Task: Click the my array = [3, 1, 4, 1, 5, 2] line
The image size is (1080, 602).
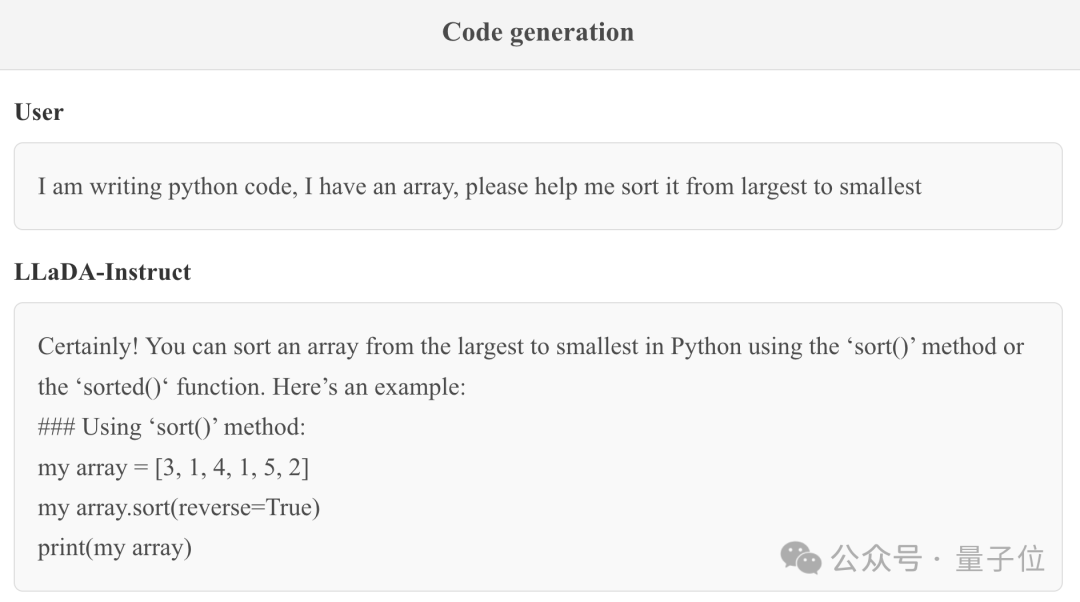Action: [173, 468]
